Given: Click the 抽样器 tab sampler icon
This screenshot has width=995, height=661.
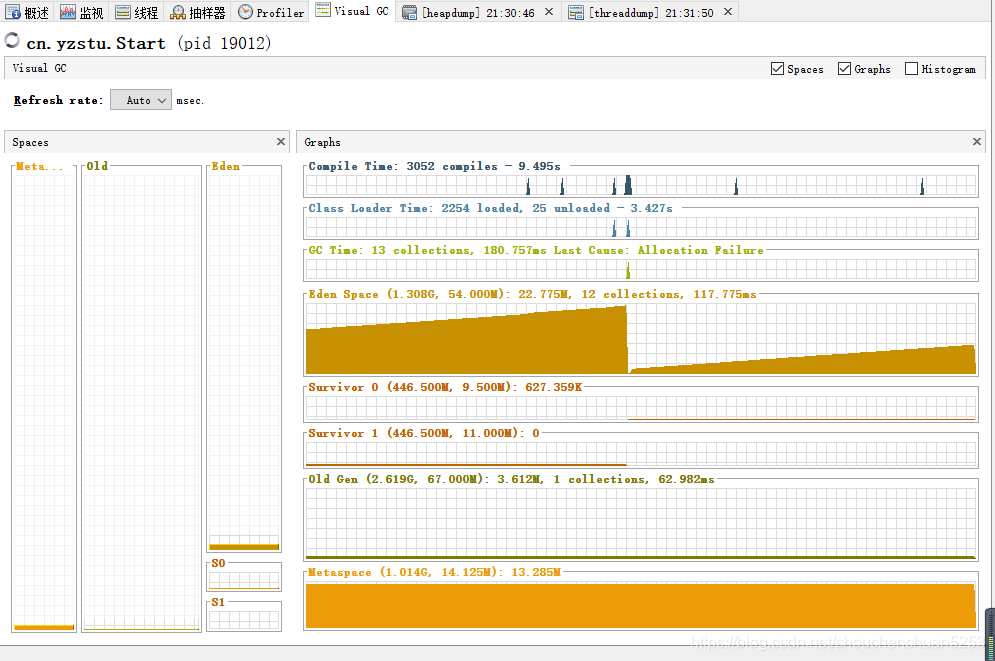Looking at the screenshot, I should (x=178, y=12).
